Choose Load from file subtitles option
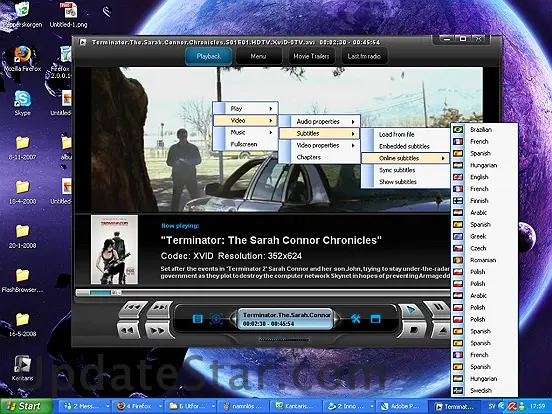Screen dimensions: 552x414 coord(406,134)
